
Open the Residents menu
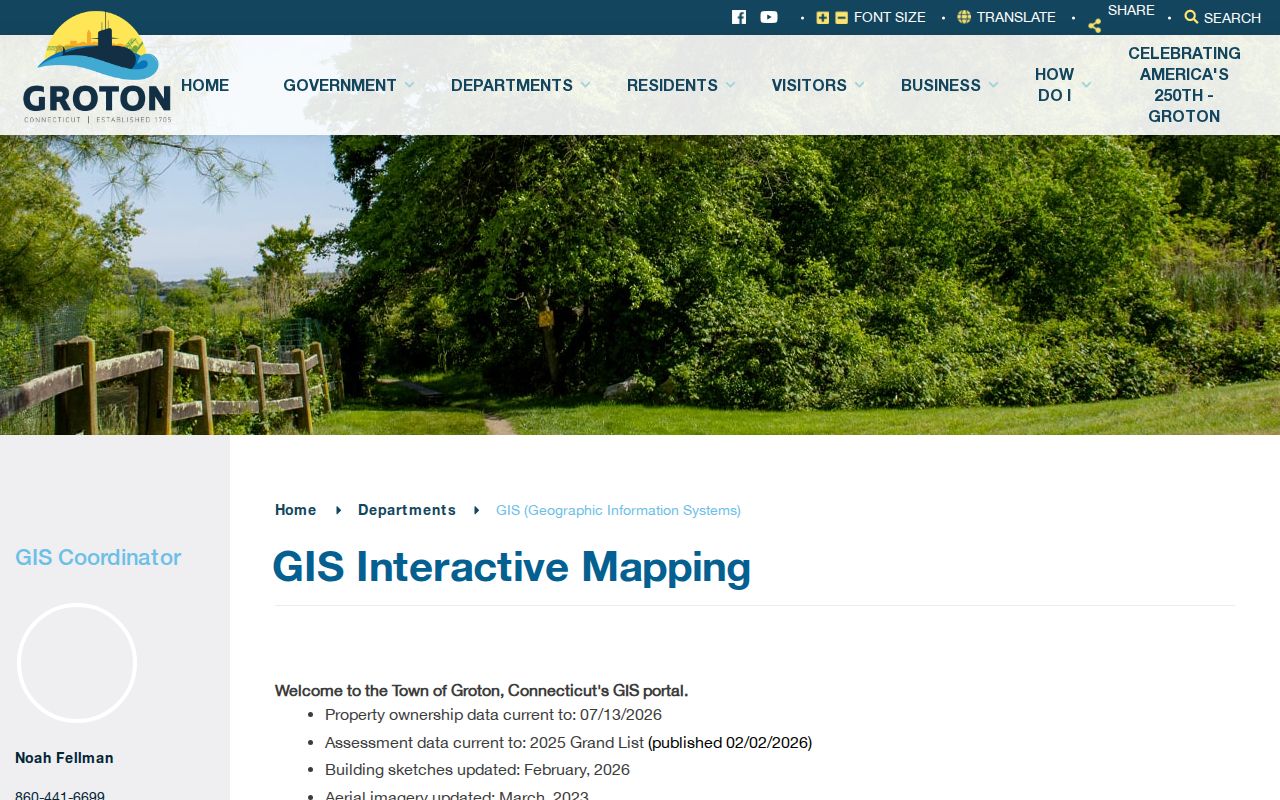click(672, 85)
